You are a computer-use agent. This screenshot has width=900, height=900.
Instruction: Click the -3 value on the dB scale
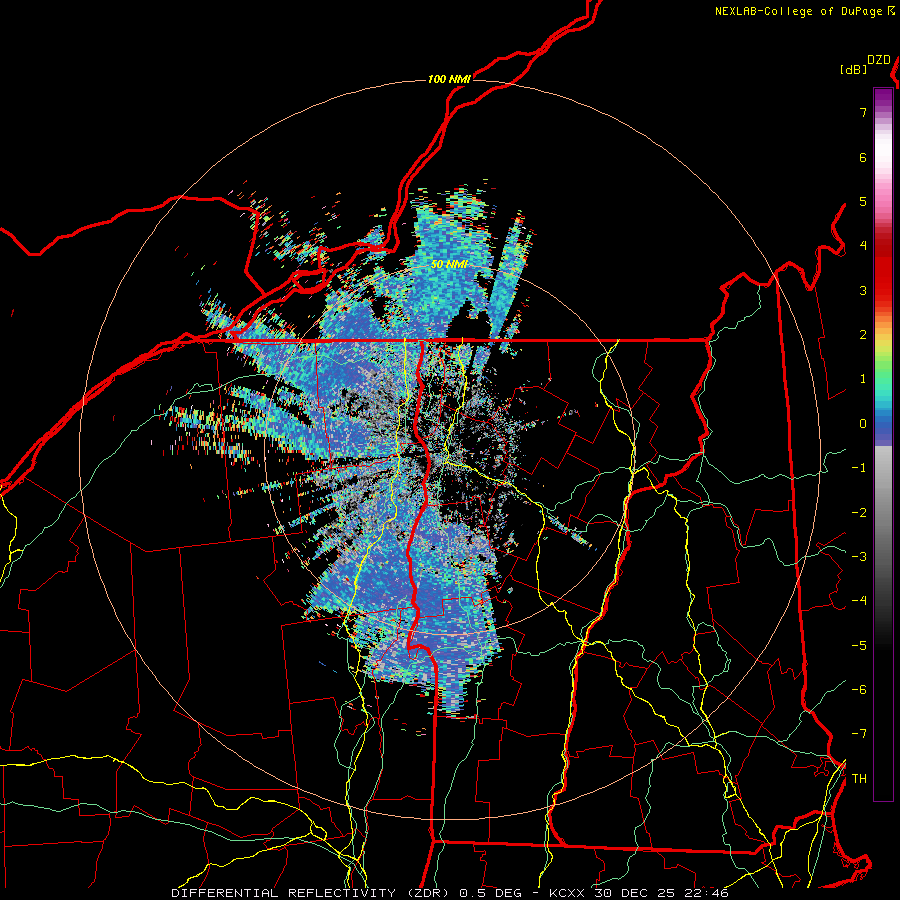[x=859, y=556]
